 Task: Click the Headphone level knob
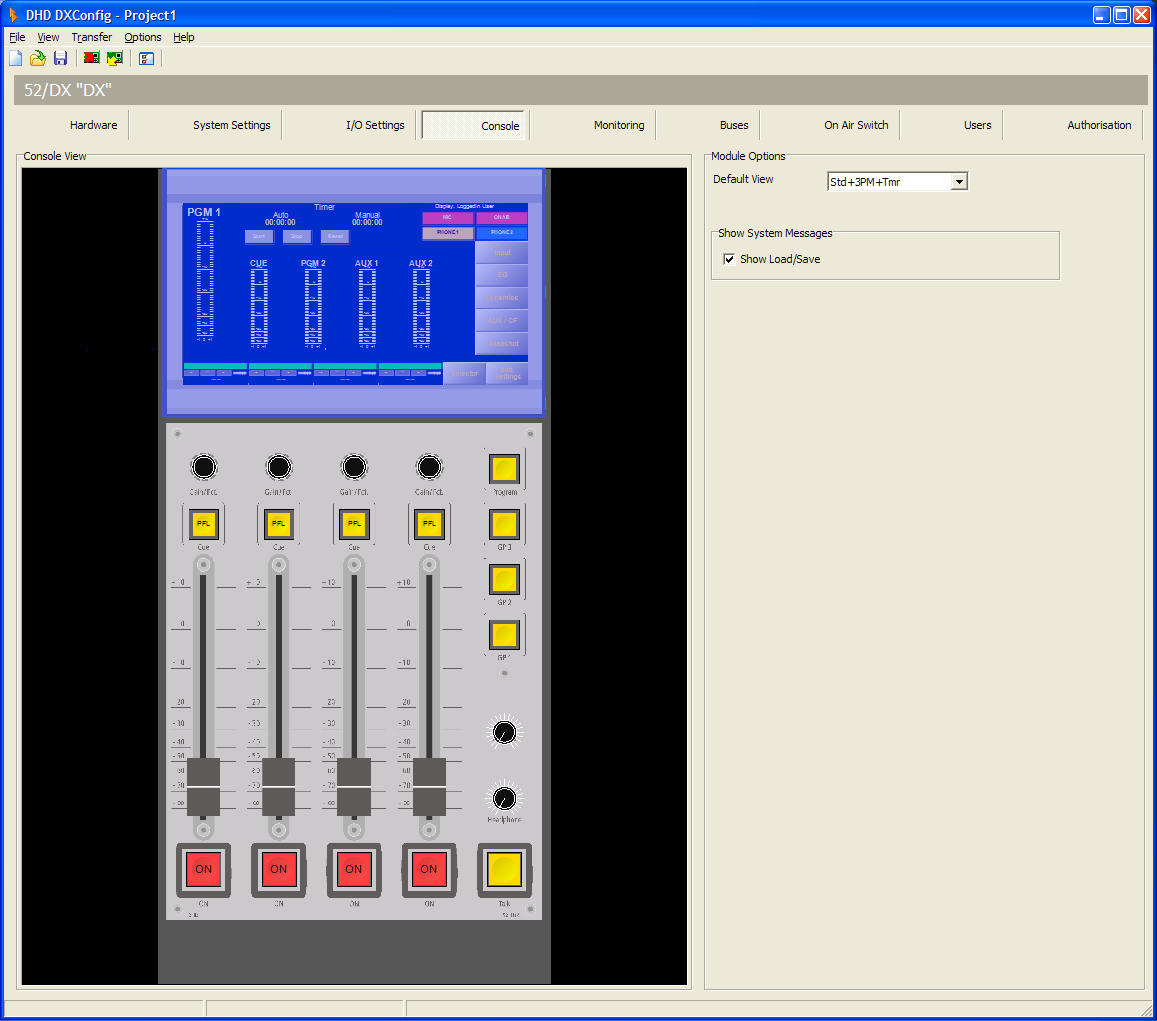[505, 797]
